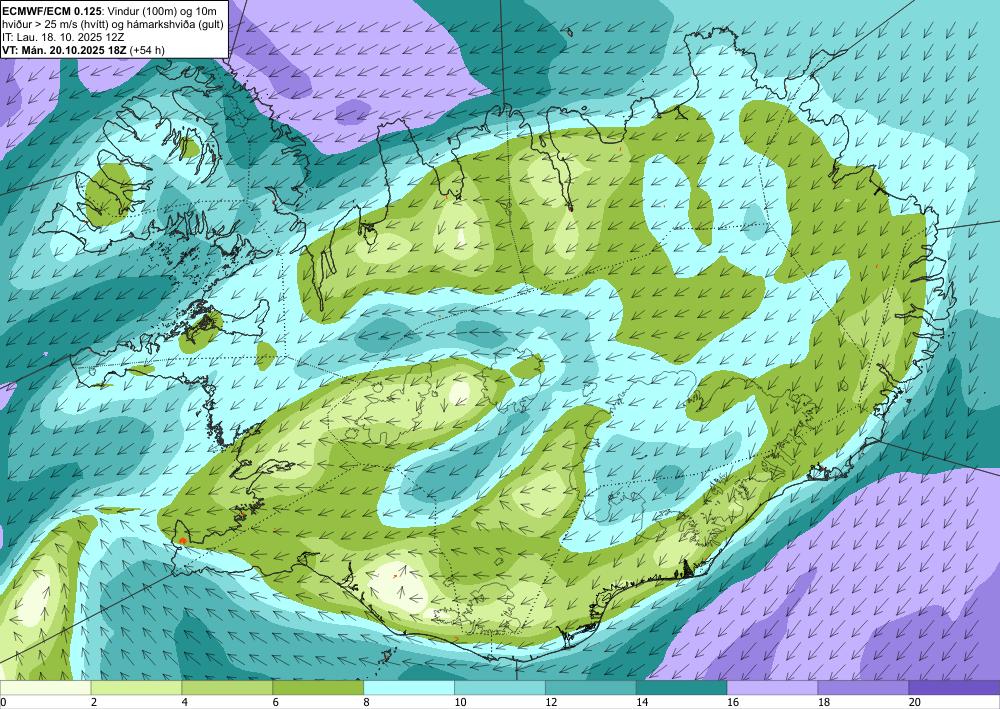This screenshot has height=709, width=1000.
Task: Click the title line 'ECMWF/ECM 0.125: Vindur (100m) og 10m'
Action: point(110,10)
